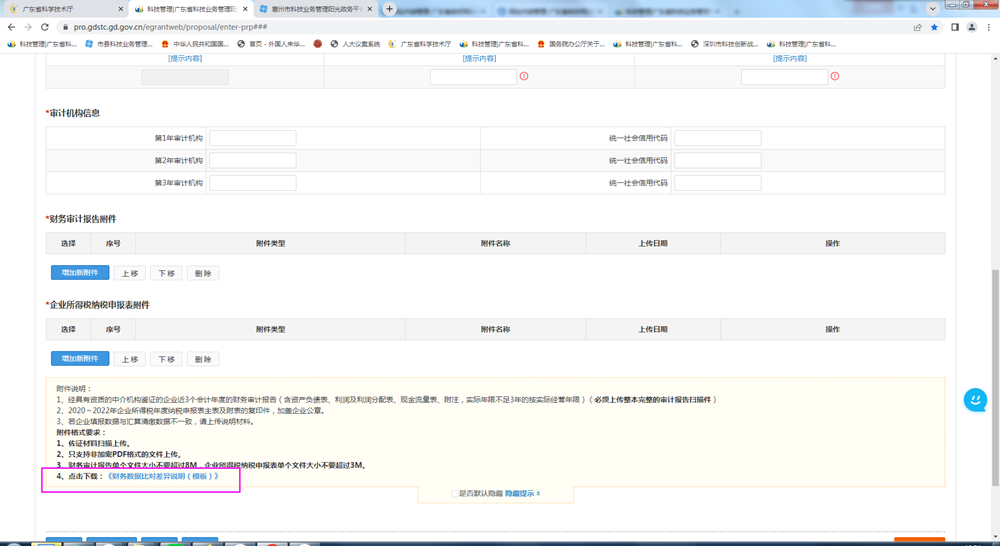1000x546 pixels.
Task: Click the red warning icon in middle column
Action: click(x=524, y=76)
